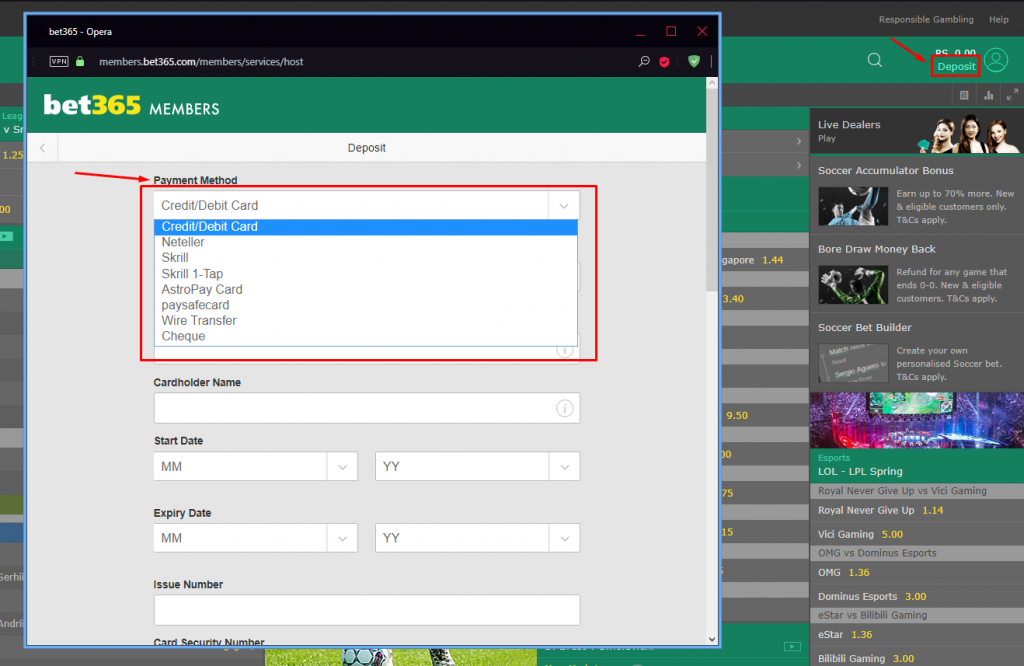Bet on eStar 1.36 odds
The width and height of the screenshot is (1024, 666).
(x=917, y=635)
